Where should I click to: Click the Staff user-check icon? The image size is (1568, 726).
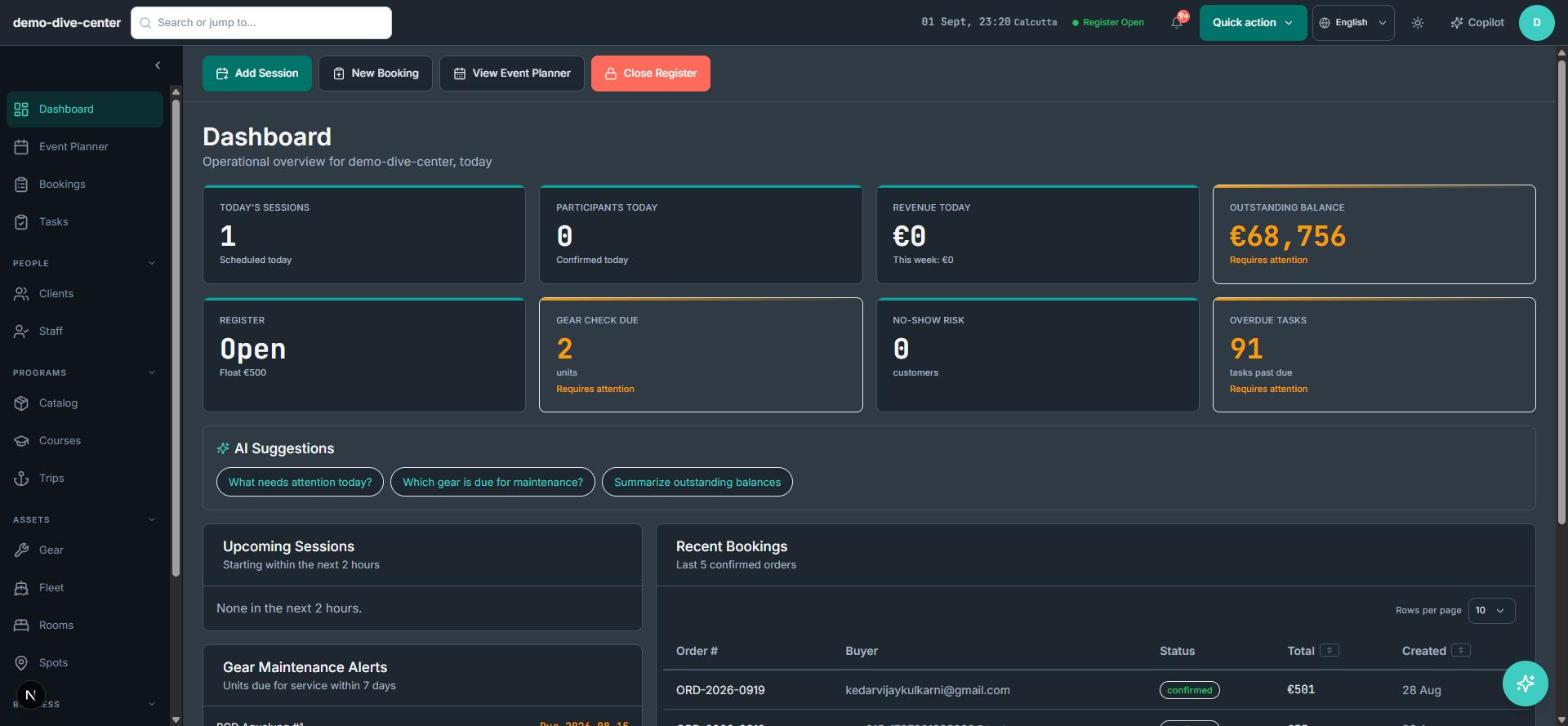tap(21, 331)
